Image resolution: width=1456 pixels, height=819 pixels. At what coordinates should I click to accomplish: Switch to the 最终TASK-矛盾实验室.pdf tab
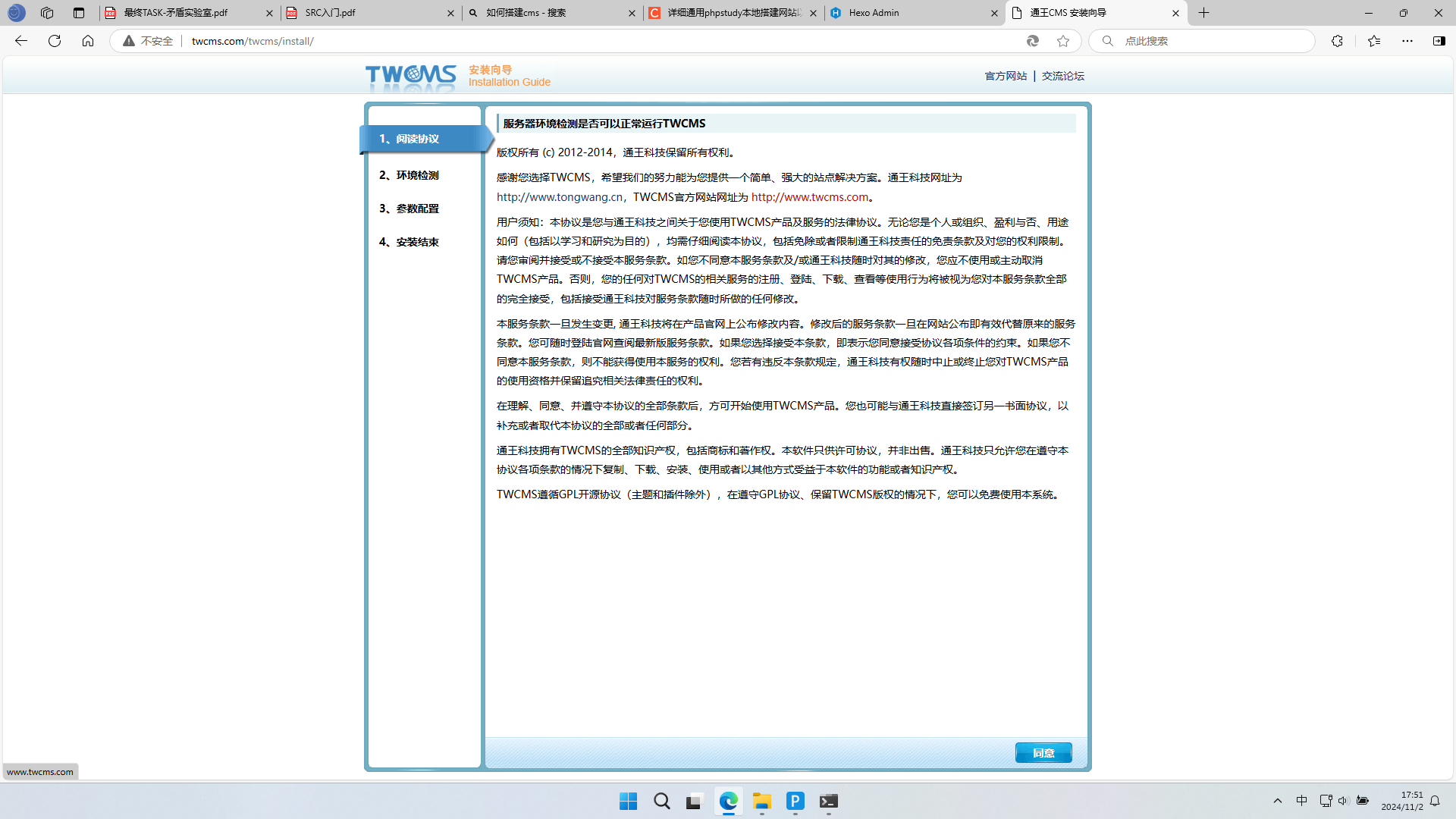(188, 13)
